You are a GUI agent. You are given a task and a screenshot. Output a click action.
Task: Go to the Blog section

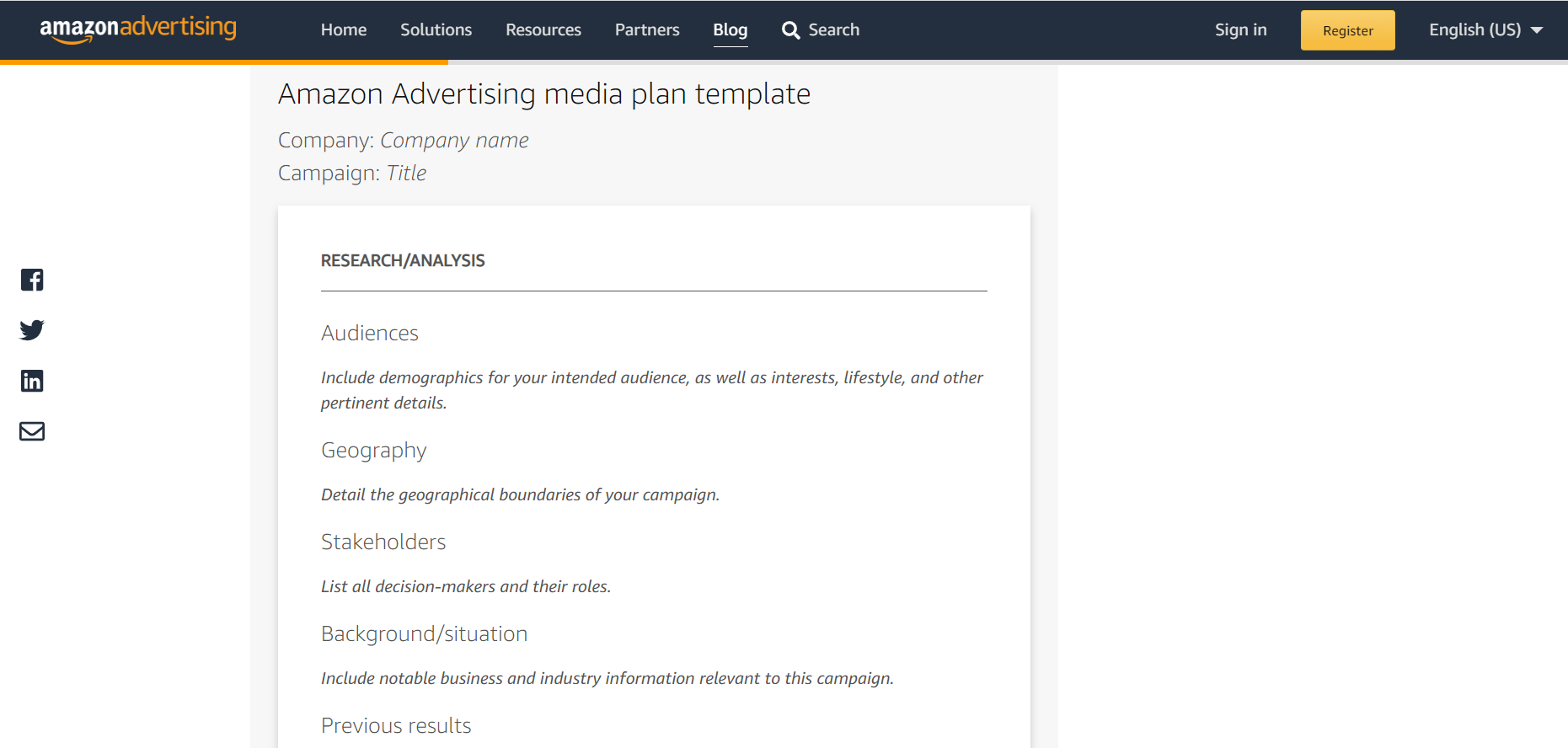point(730,30)
